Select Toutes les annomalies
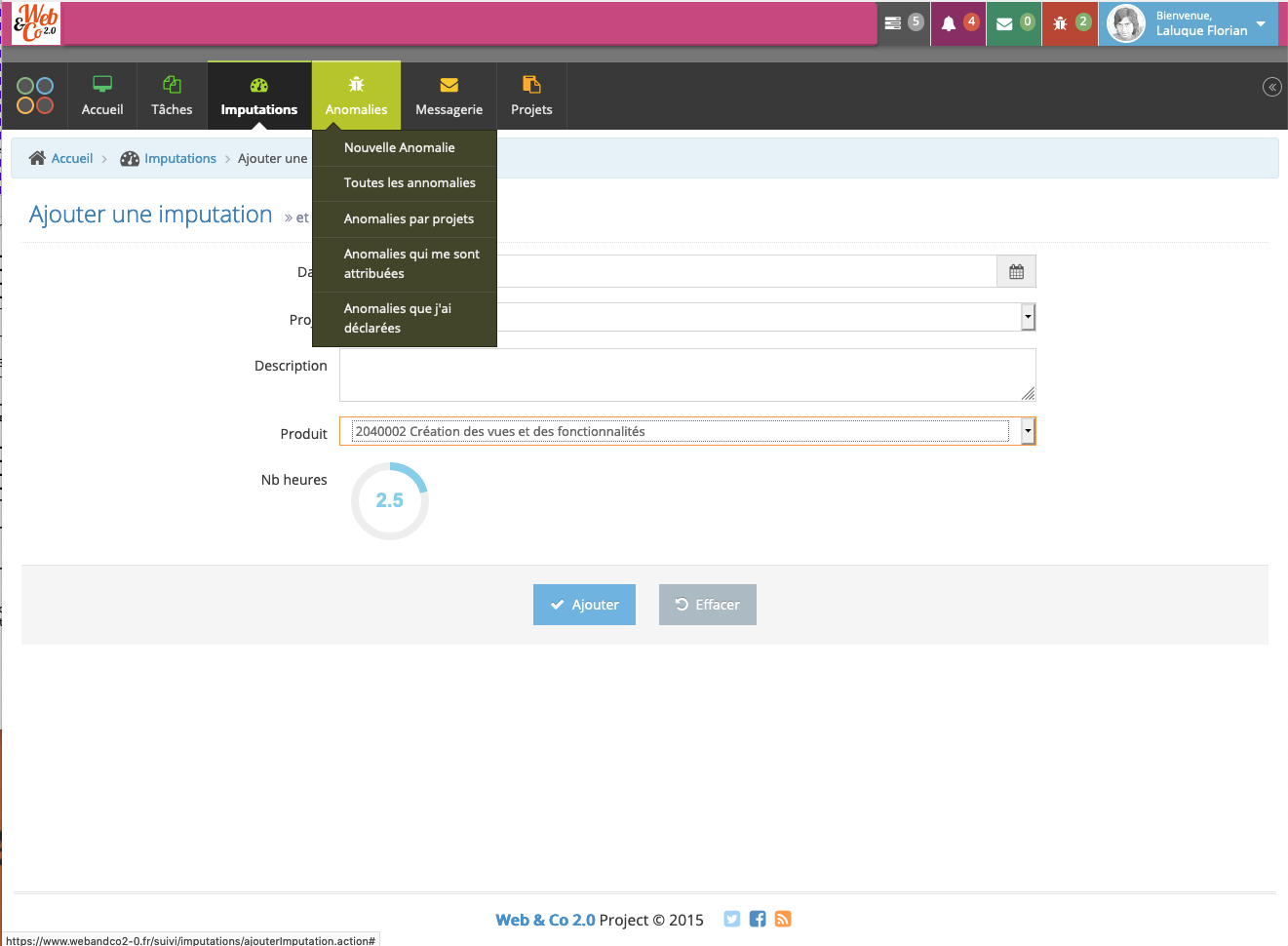1288x946 pixels. (x=405, y=183)
